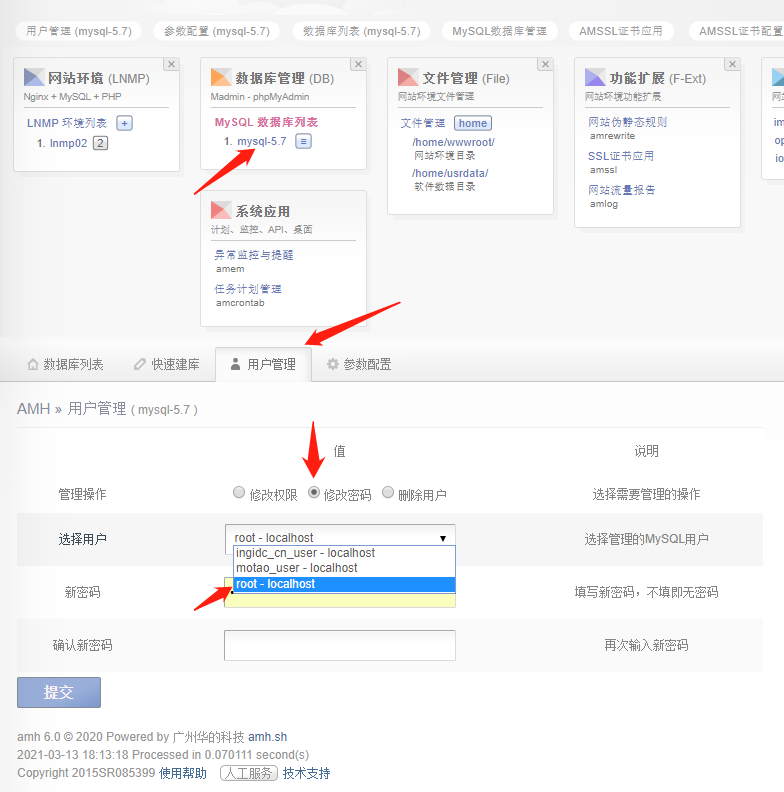Choose ingidc_cn_user - localhost from the list

(x=306, y=553)
